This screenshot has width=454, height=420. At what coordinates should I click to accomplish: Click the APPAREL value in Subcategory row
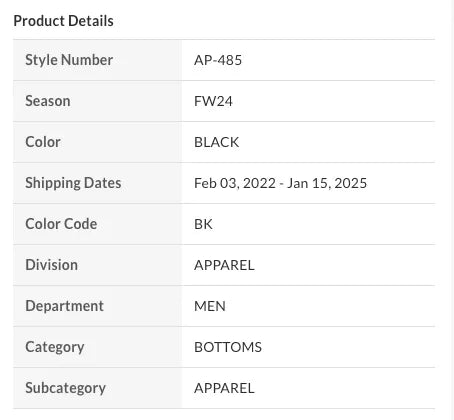pyautogui.click(x=224, y=388)
